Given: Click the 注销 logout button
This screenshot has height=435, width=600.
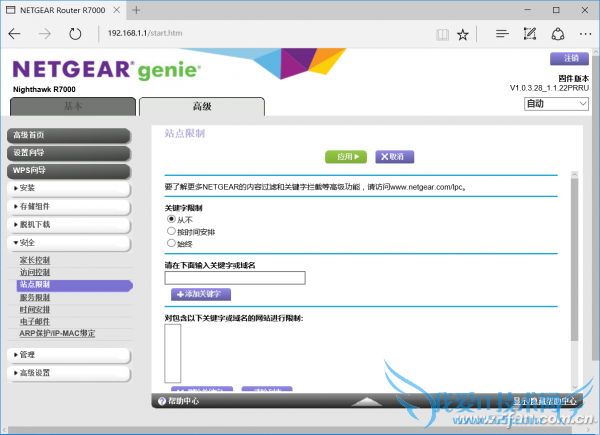Looking at the screenshot, I should [569, 59].
